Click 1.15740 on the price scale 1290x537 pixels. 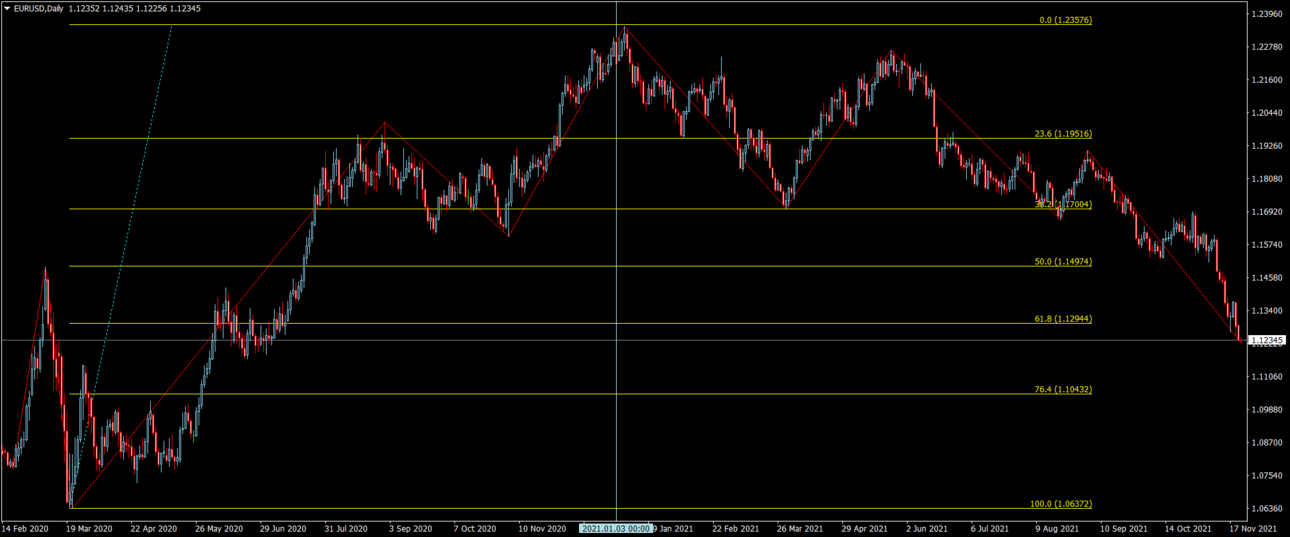(x=1266, y=245)
